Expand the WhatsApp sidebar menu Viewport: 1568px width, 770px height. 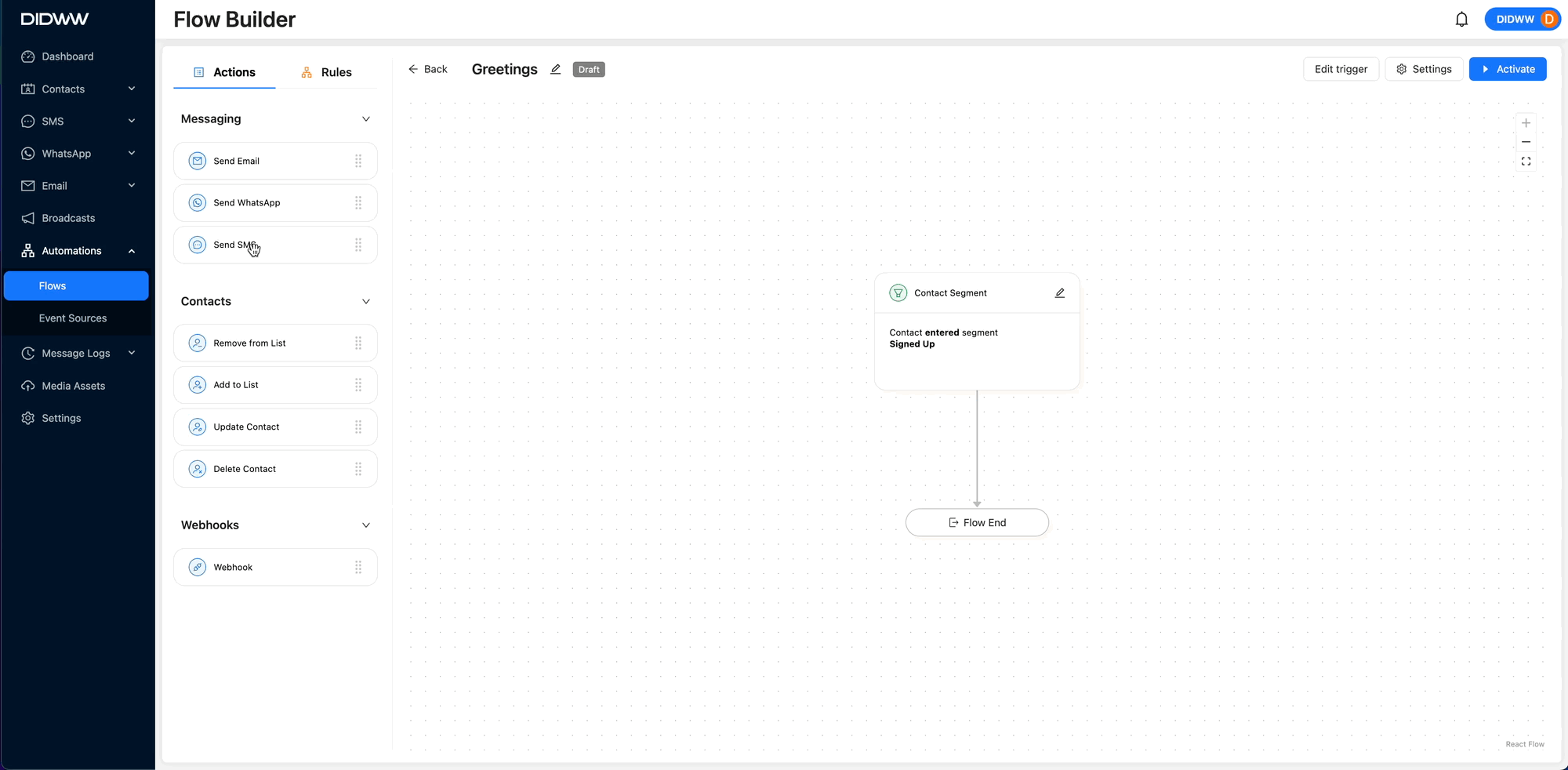click(x=132, y=154)
